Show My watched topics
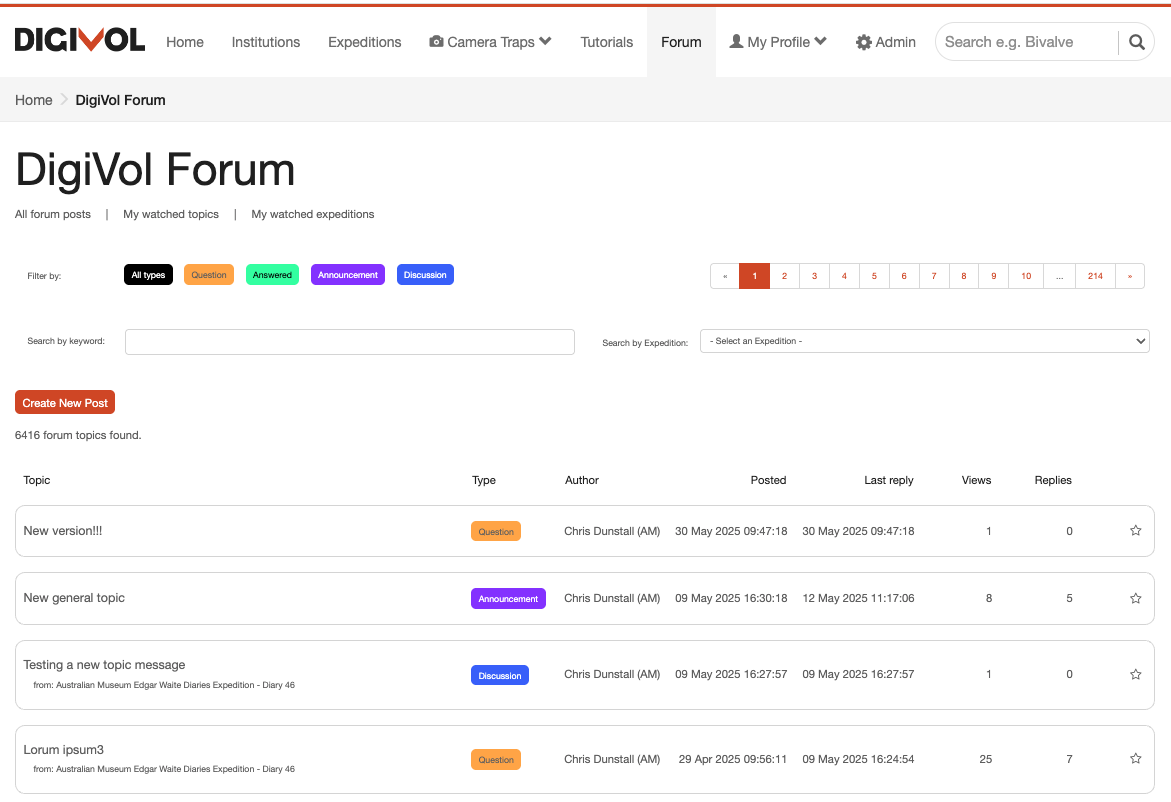 (171, 214)
